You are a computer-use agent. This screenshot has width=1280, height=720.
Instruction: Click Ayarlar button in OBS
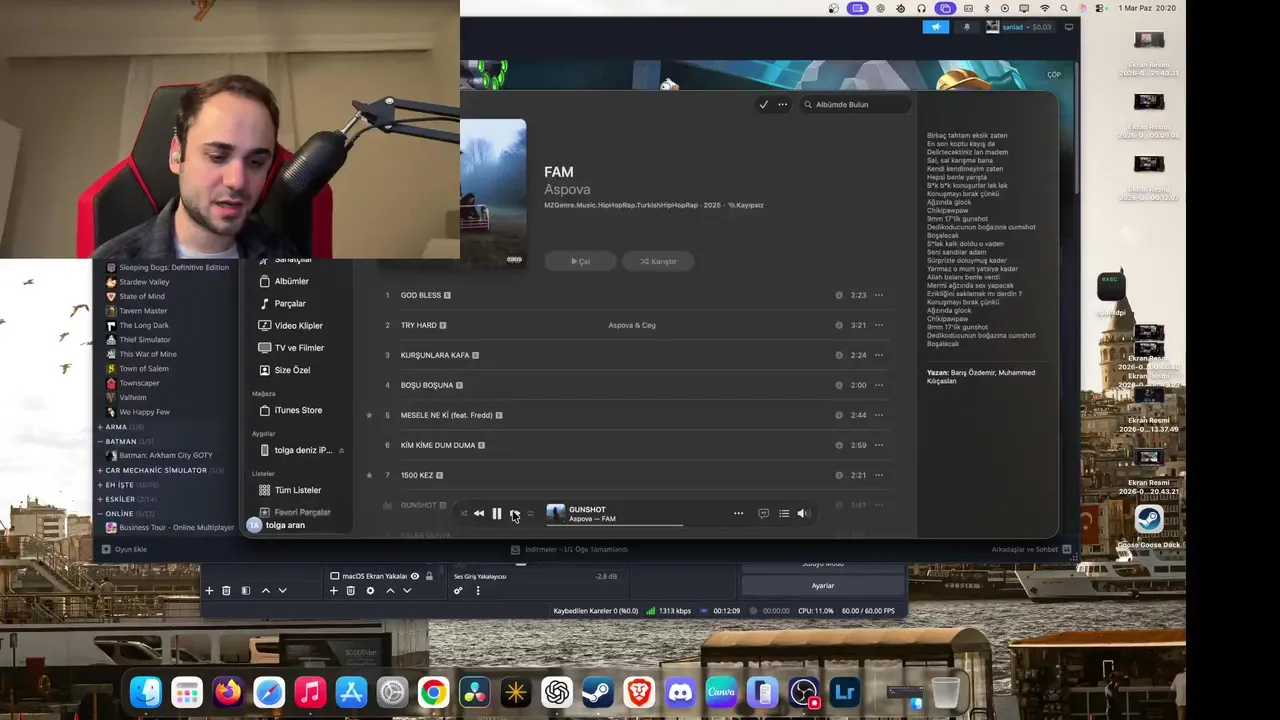tap(822, 585)
